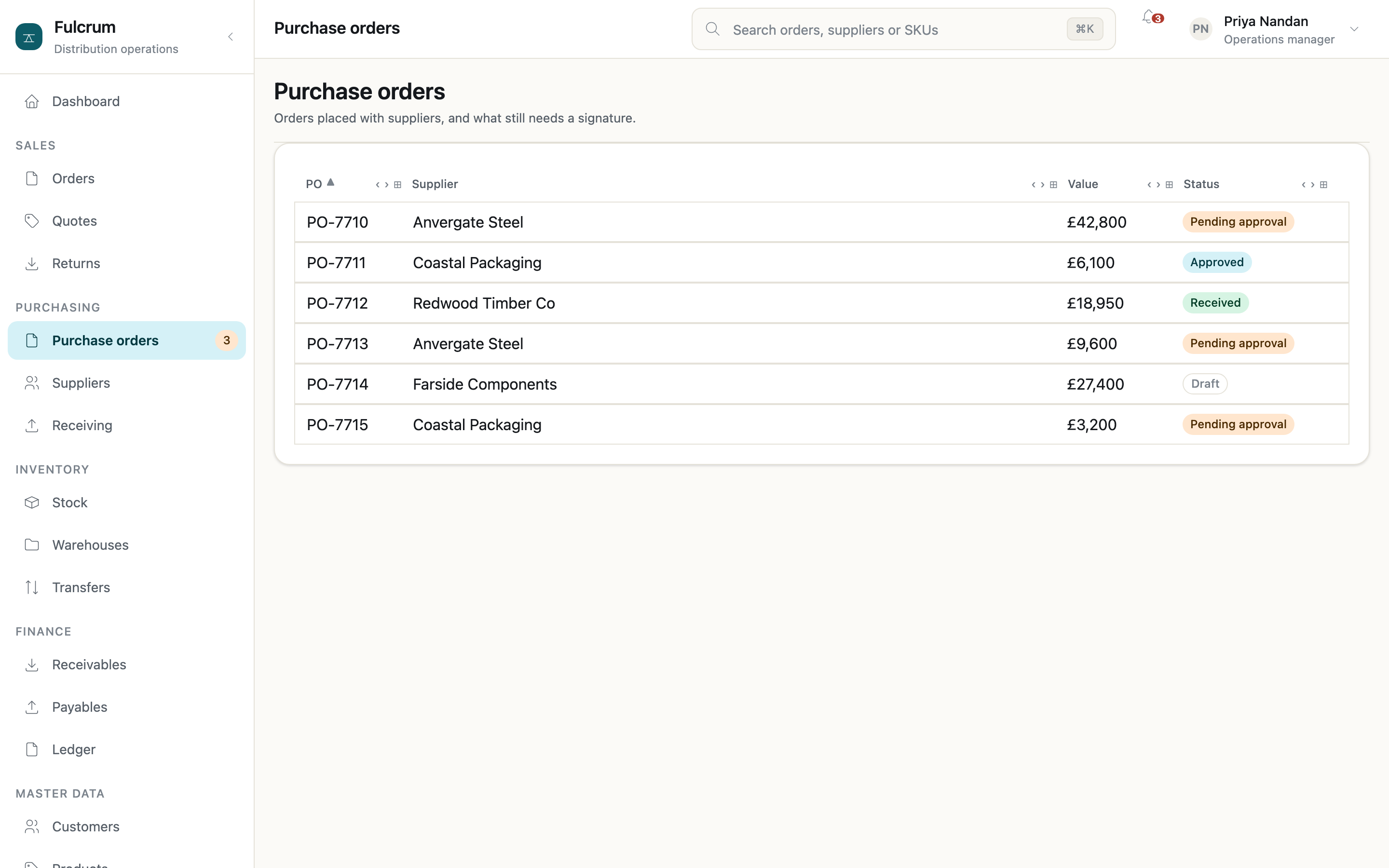The height and width of the screenshot is (868, 1389).
Task: Click left chevron in Value column header
Action: click(x=1149, y=185)
